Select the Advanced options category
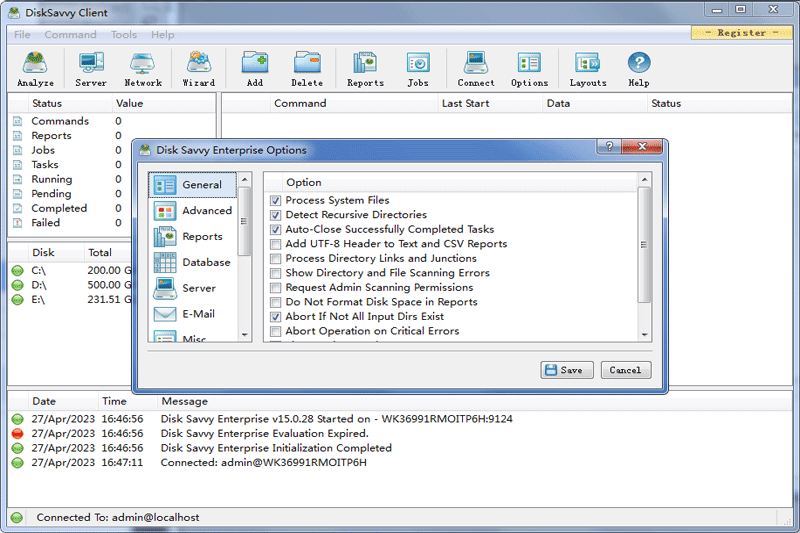 point(192,211)
